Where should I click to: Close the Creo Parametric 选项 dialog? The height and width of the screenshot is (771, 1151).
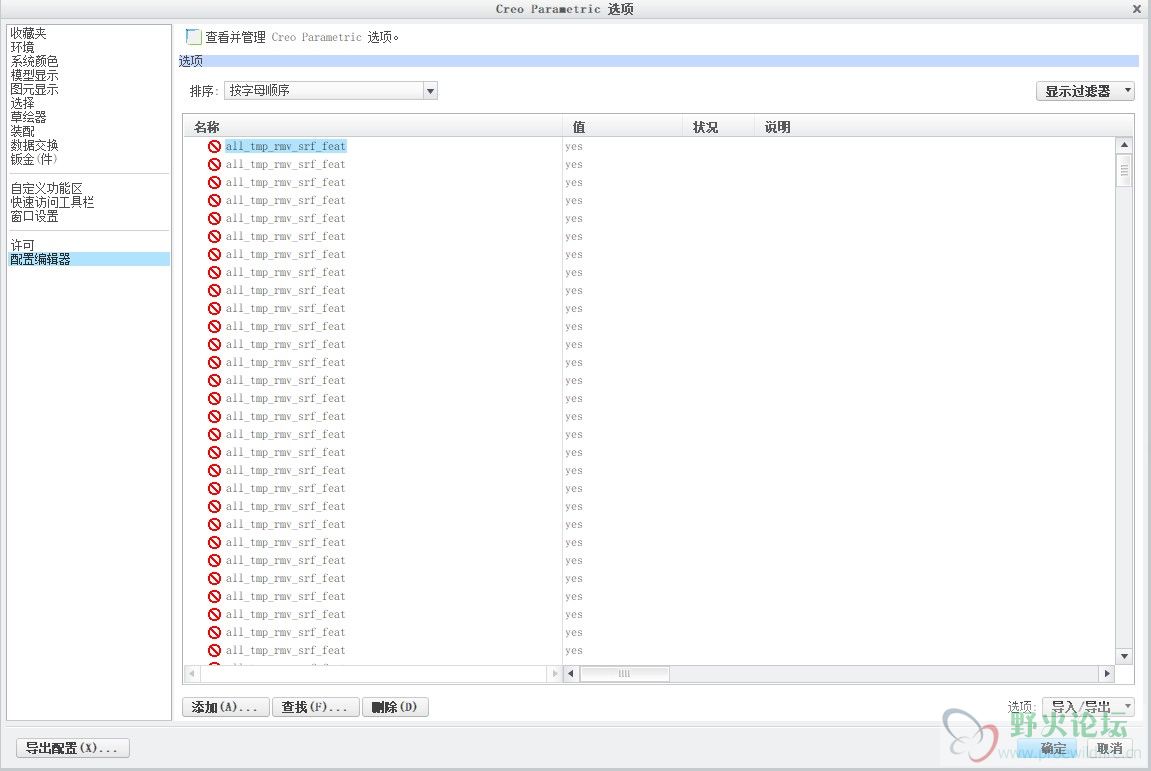point(1136,9)
